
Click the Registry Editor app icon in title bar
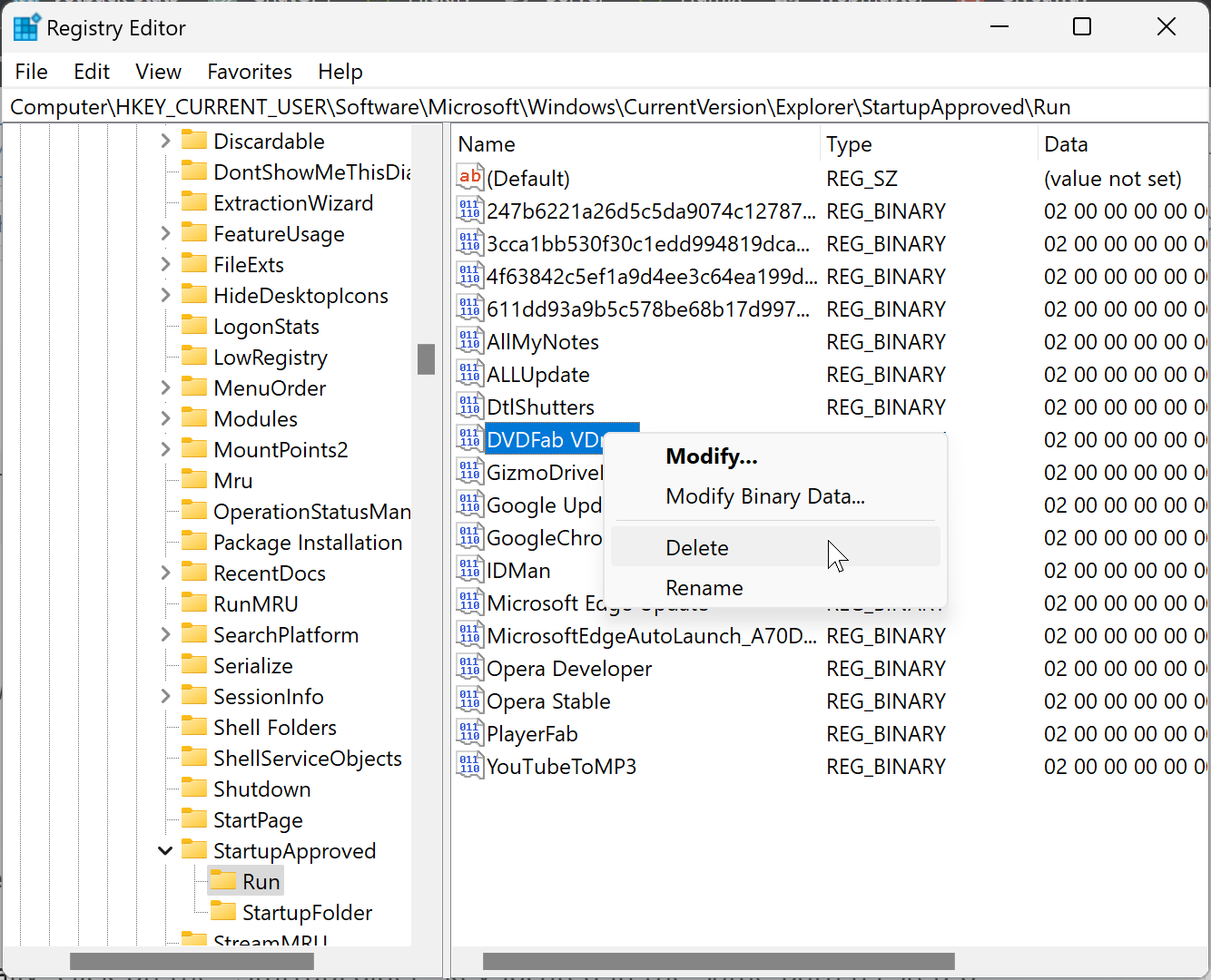point(26,28)
